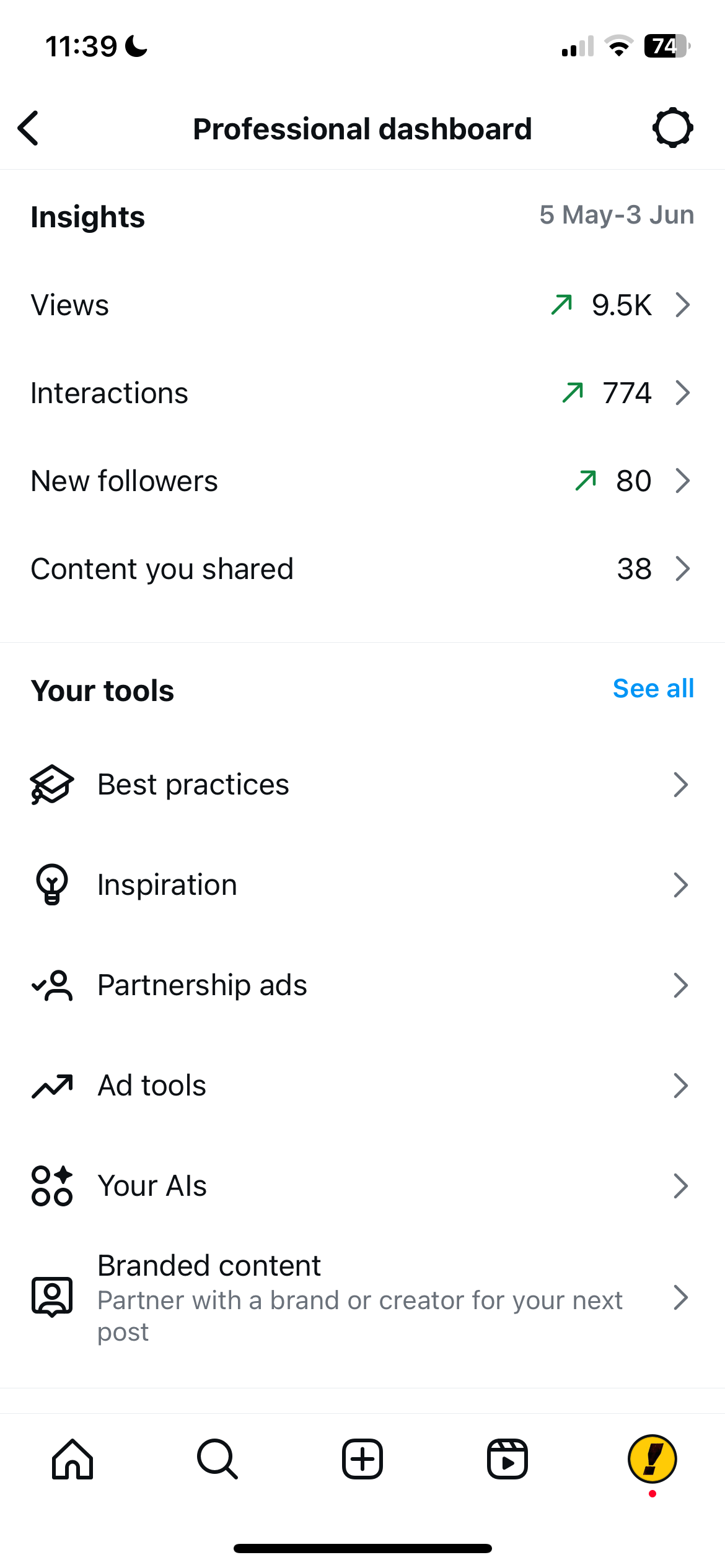Open Branded content partnership setup
This screenshot has width=725, height=1568.
coord(362,1298)
